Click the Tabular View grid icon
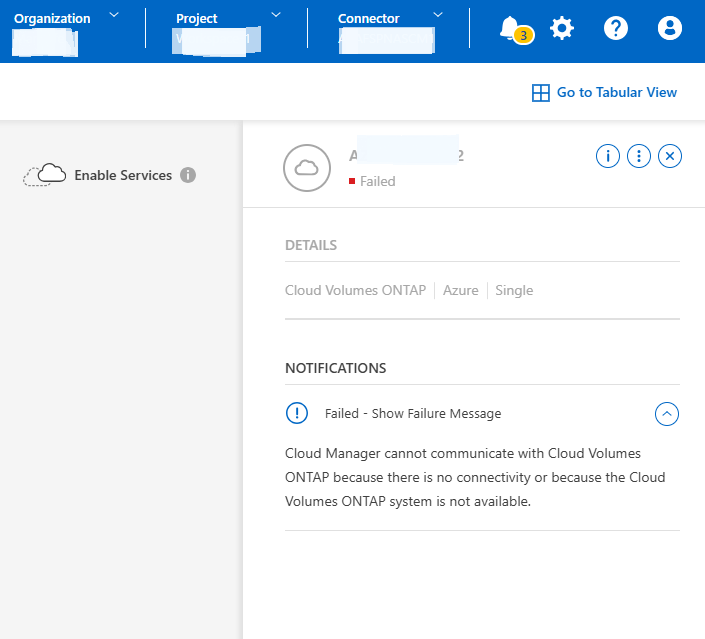 540,93
